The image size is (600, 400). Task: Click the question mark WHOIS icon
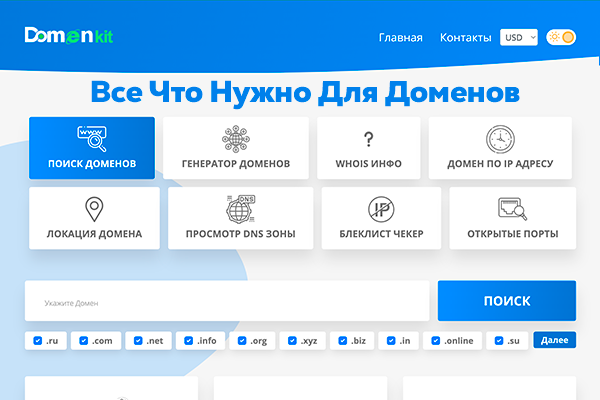pos(368,139)
